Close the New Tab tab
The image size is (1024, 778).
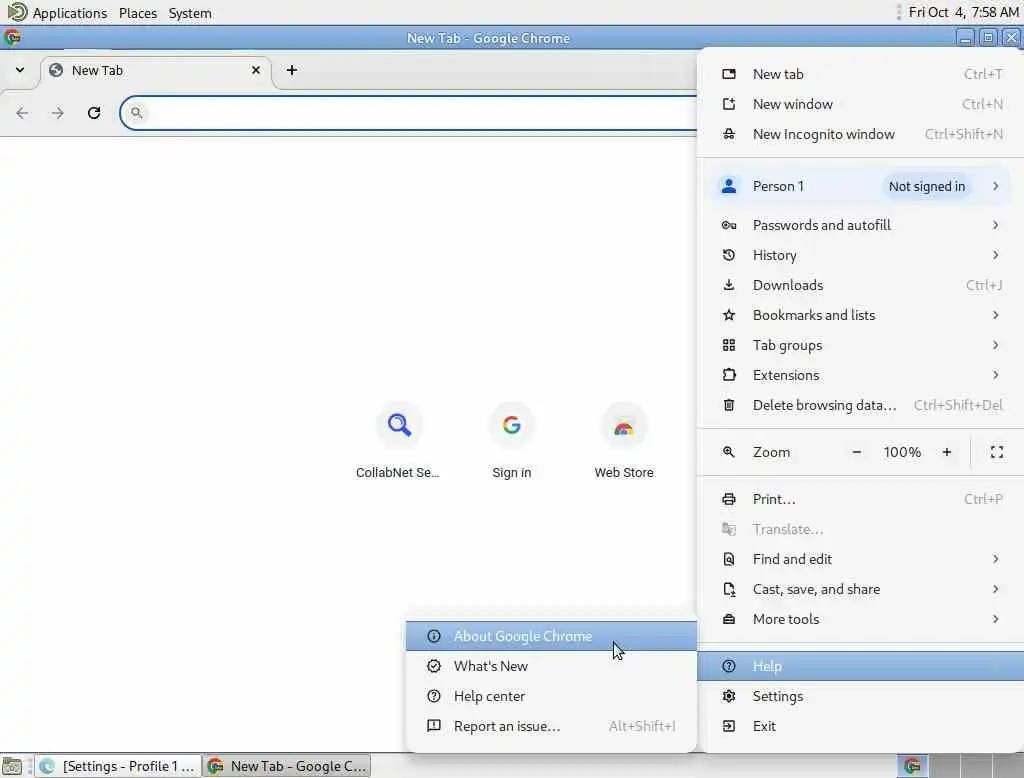256,70
